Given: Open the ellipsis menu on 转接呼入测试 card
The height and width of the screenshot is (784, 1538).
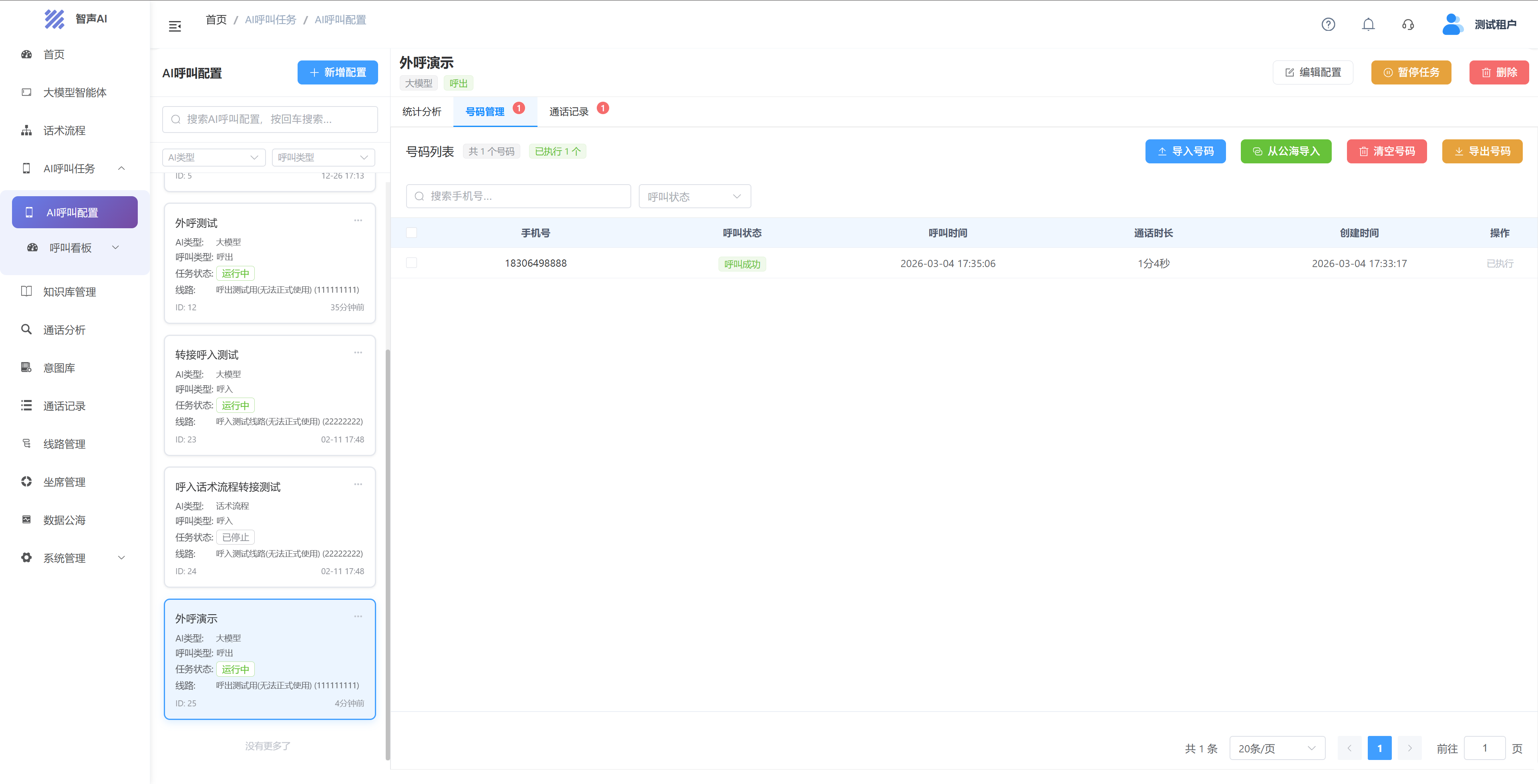Looking at the screenshot, I should coord(358,352).
